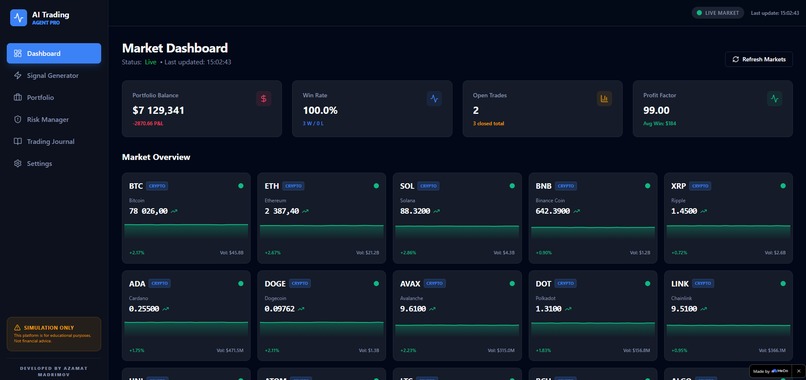Click the CRYPTO tag on BTC card
This screenshot has width=806, height=380.
[x=157, y=186]
